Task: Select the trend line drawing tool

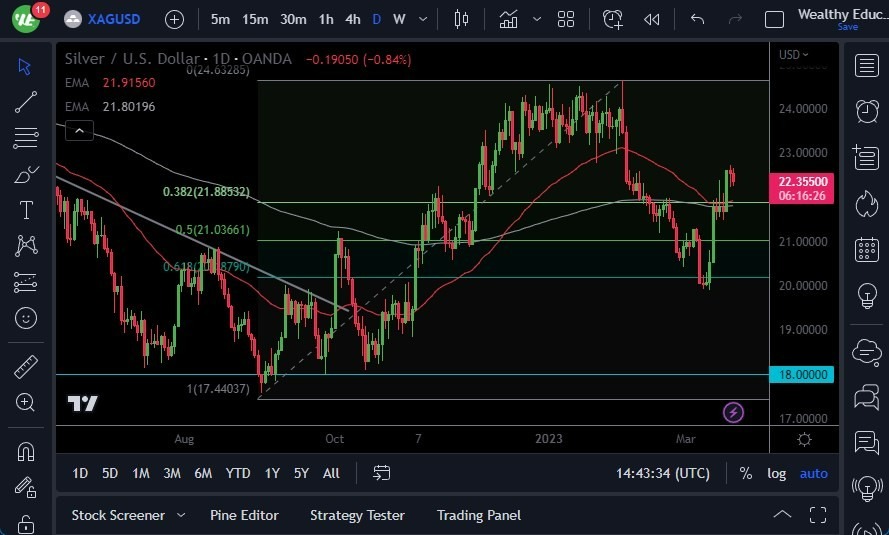Action: (x=26, y=101)
